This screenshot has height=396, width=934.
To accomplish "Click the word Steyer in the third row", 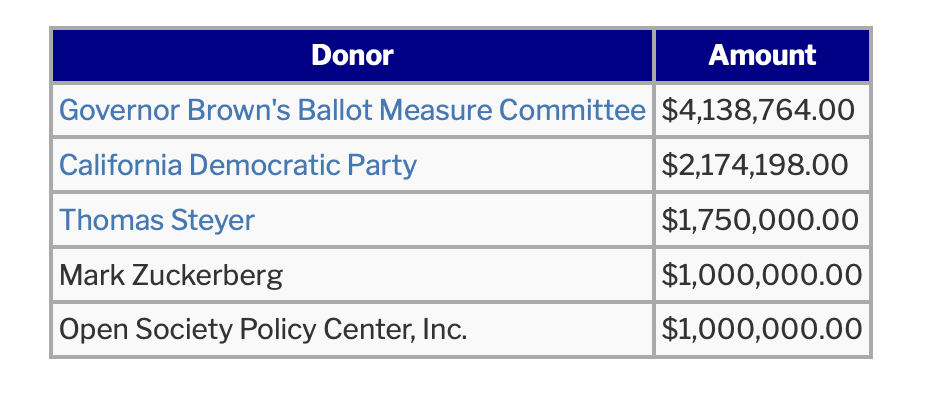I will [213, 220].
